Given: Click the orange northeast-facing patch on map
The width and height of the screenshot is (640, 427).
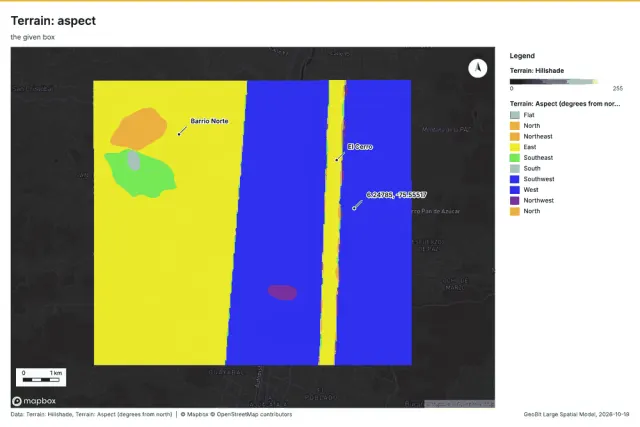Looking at the screenshot, I should (x=139, y=129).
